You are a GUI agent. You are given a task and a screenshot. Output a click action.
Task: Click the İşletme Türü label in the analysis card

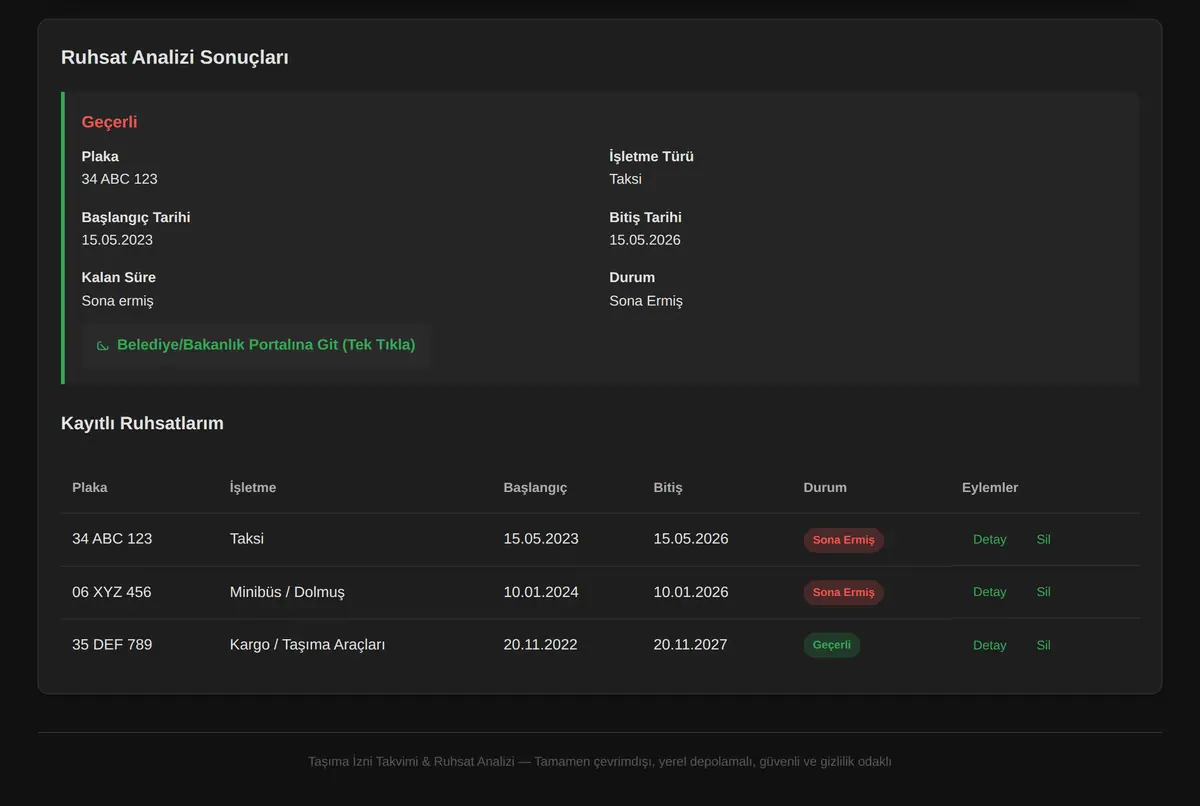651,157
